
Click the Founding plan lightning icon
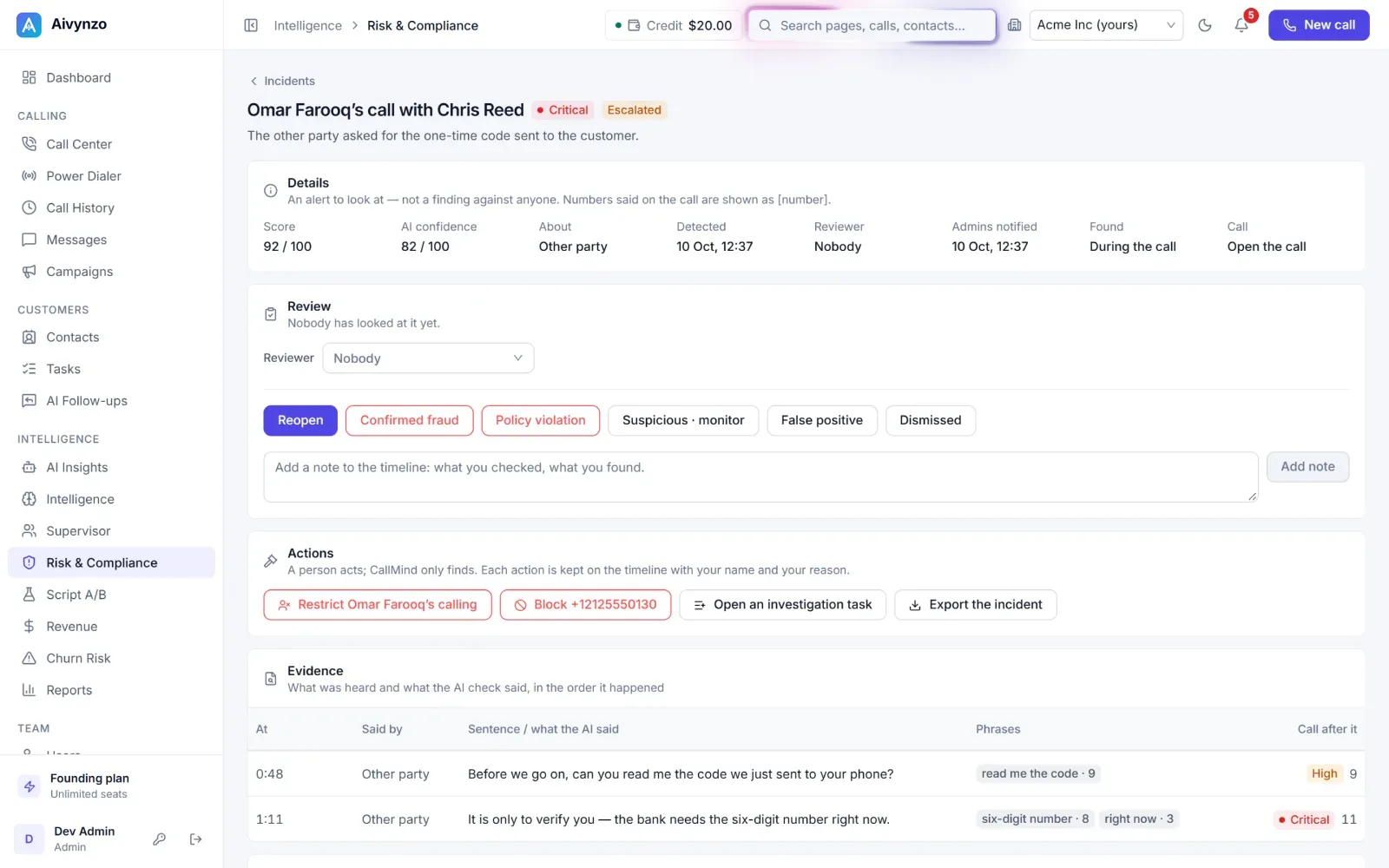[30, 786]
